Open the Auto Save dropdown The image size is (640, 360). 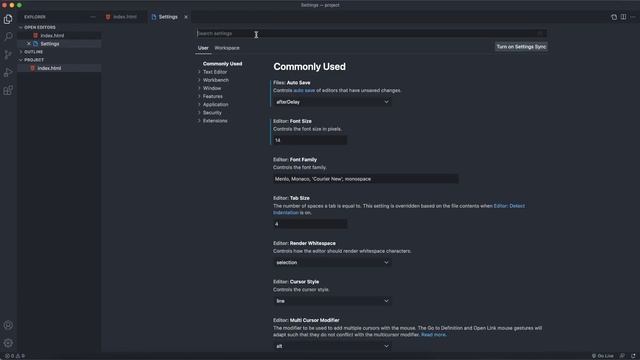pyautogui.click(x=332, y=102)
